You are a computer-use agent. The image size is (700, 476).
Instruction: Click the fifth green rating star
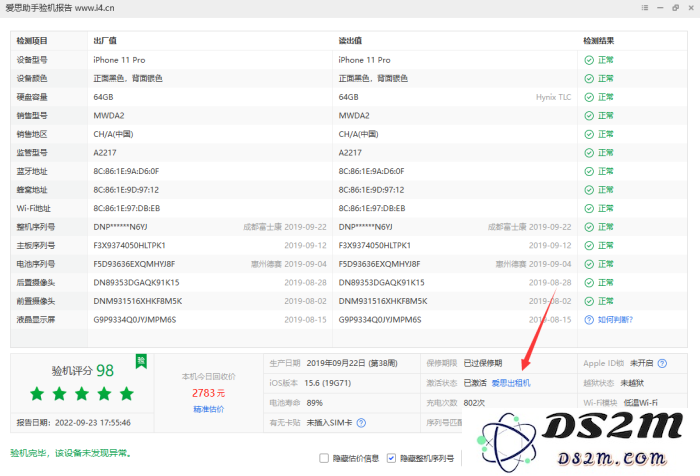pos(127,394)
